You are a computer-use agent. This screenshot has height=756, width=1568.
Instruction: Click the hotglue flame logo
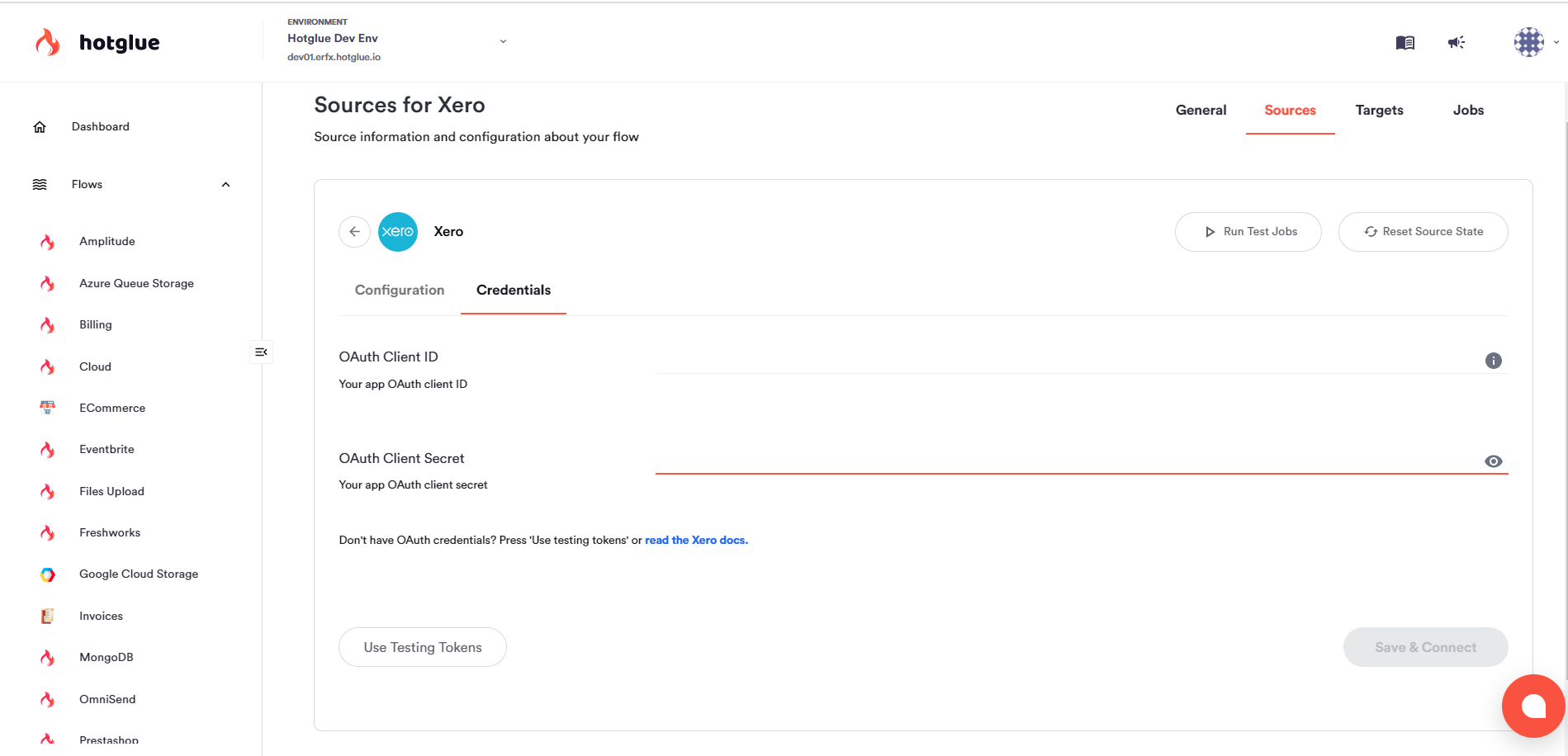click(x=48, y=42)
